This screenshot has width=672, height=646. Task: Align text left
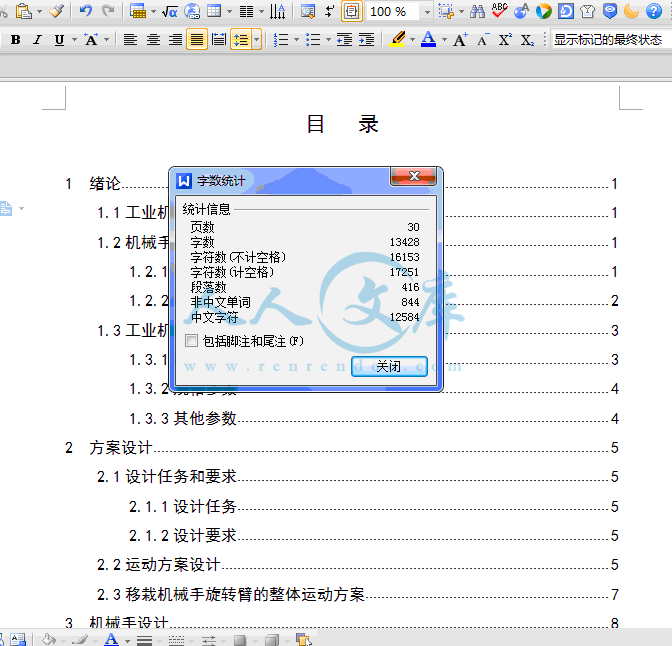[130, 40]
